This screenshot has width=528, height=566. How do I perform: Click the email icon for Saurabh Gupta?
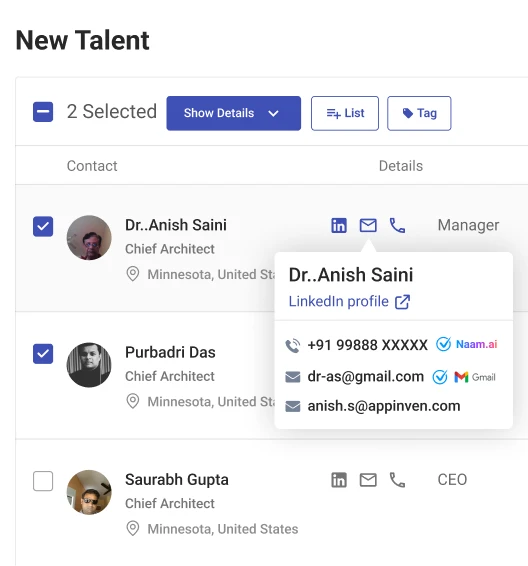tap(368, 480)
